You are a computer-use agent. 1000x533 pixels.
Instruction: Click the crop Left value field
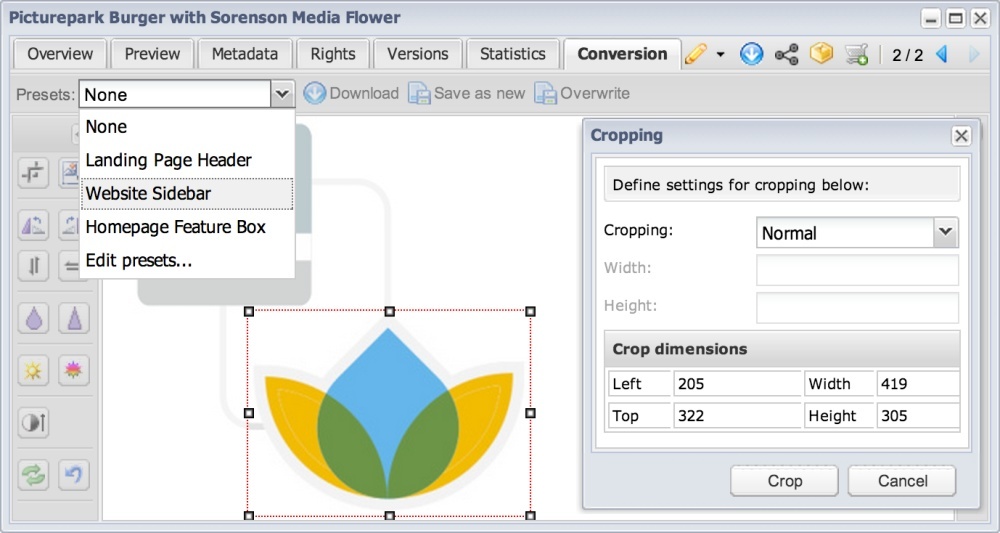(x=737, y=384)
